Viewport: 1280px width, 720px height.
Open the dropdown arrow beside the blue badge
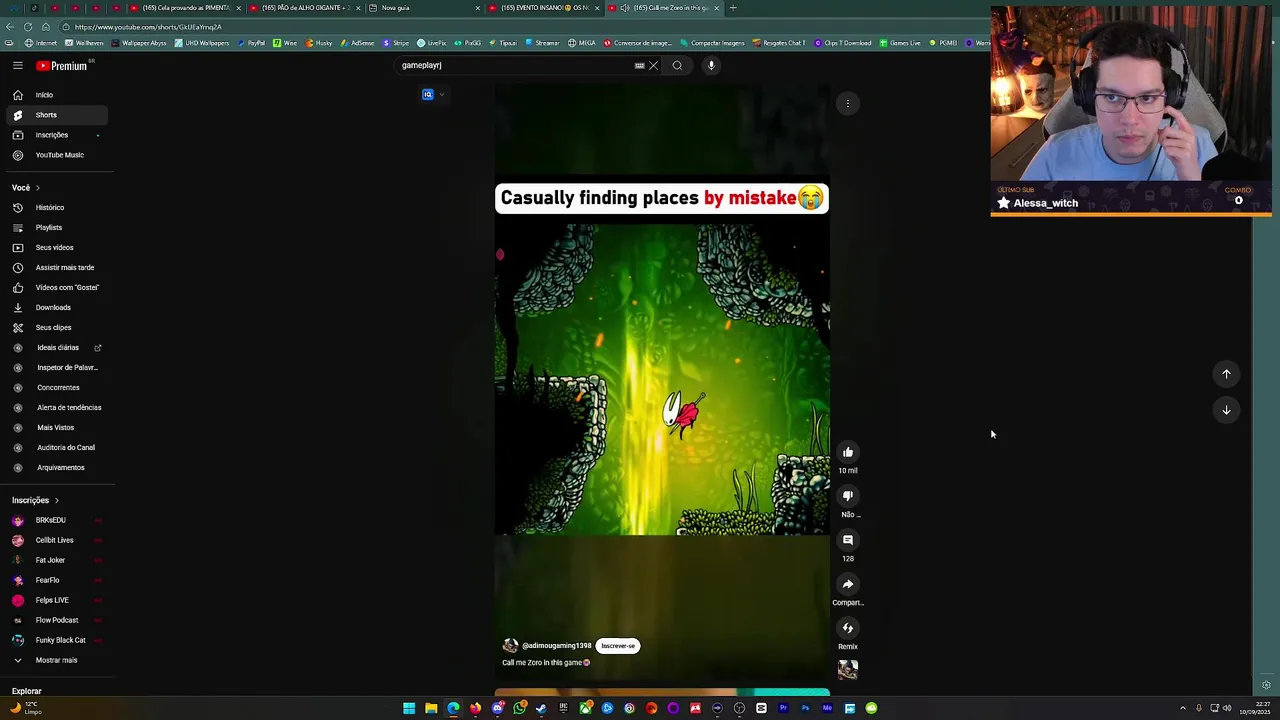pyautogui.click(x=441, y=95)
